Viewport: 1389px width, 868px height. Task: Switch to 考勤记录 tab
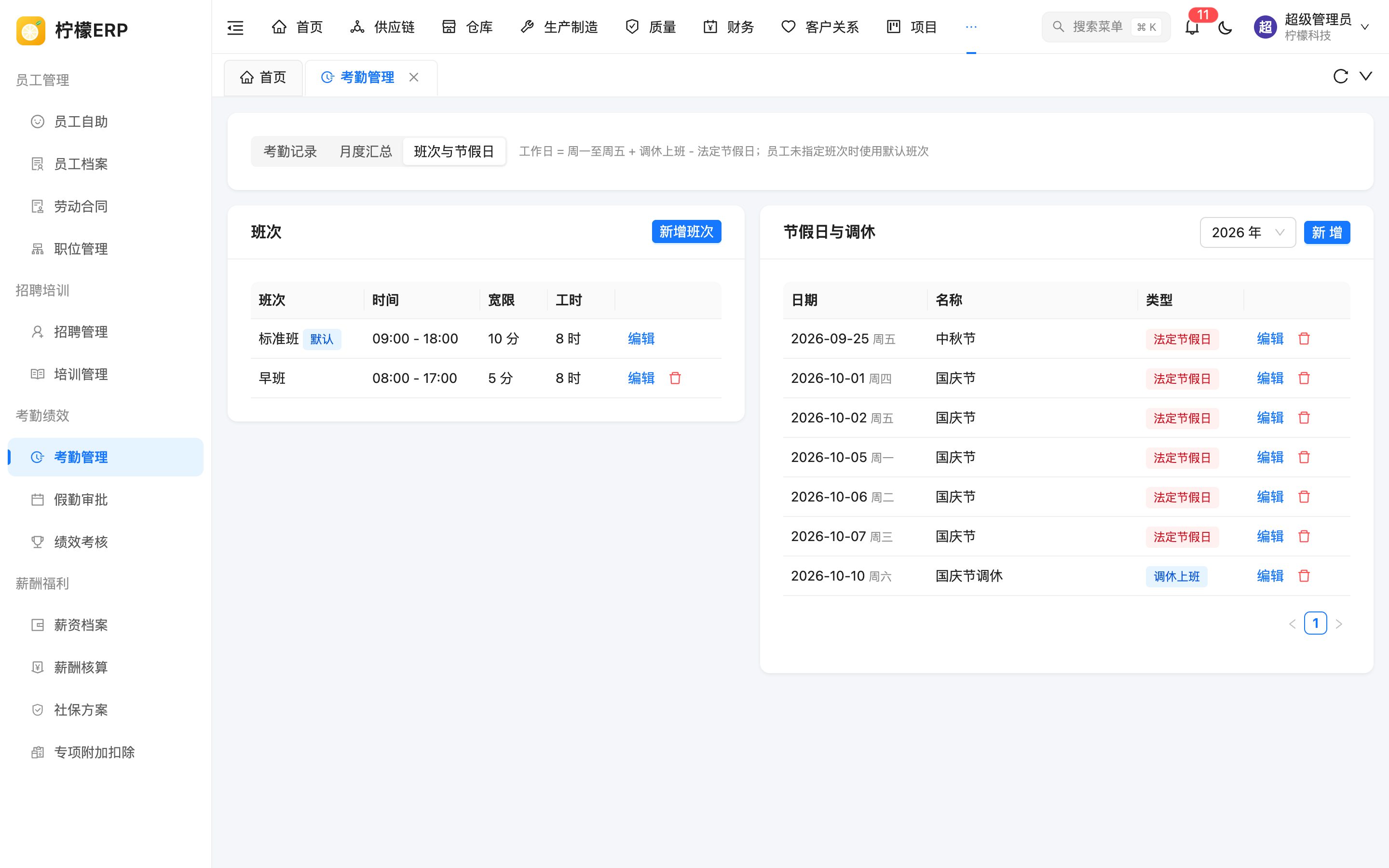(x=290, y=151)
